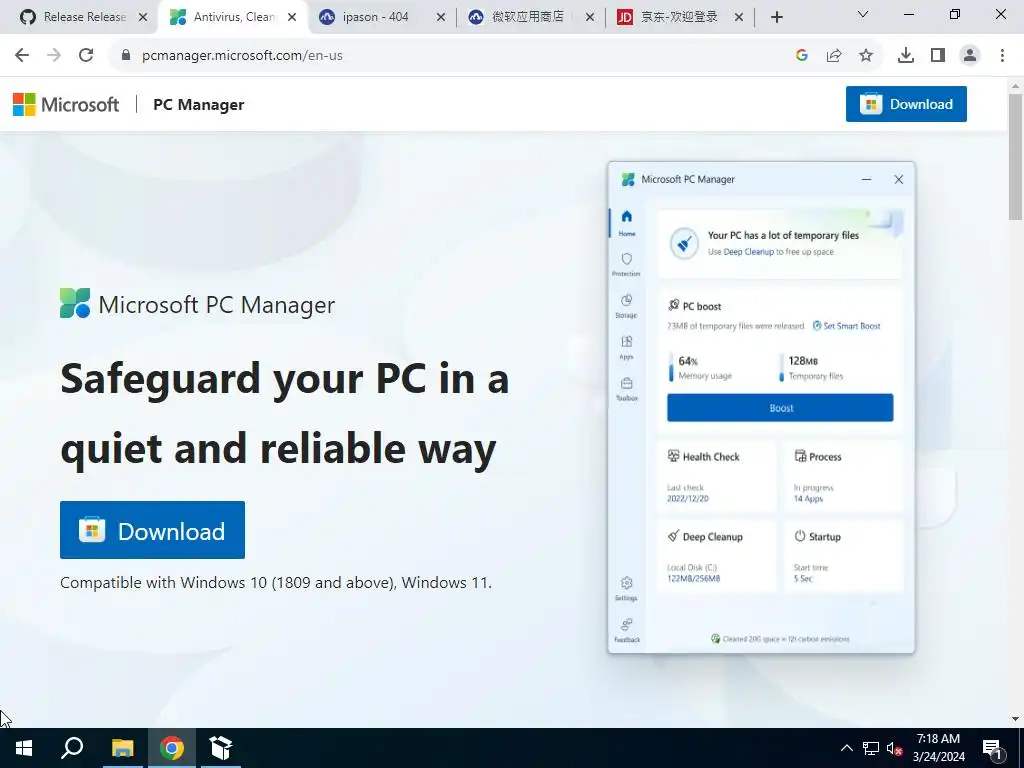Open Toolbox in the PC Manager sidebar

tap(626, 389)
